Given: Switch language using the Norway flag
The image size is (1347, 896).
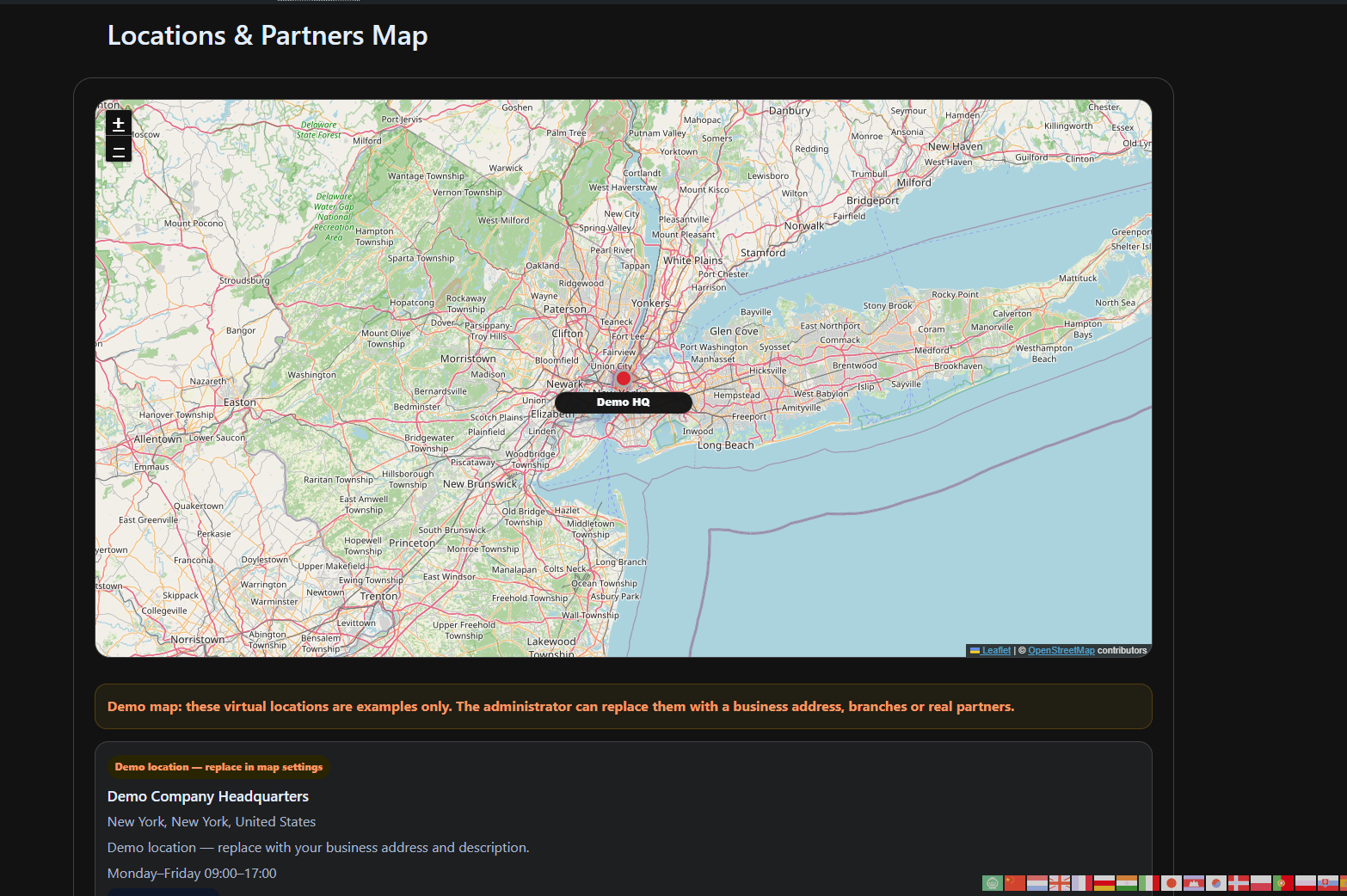Looking at the screenshot, I should (1239, 883).
